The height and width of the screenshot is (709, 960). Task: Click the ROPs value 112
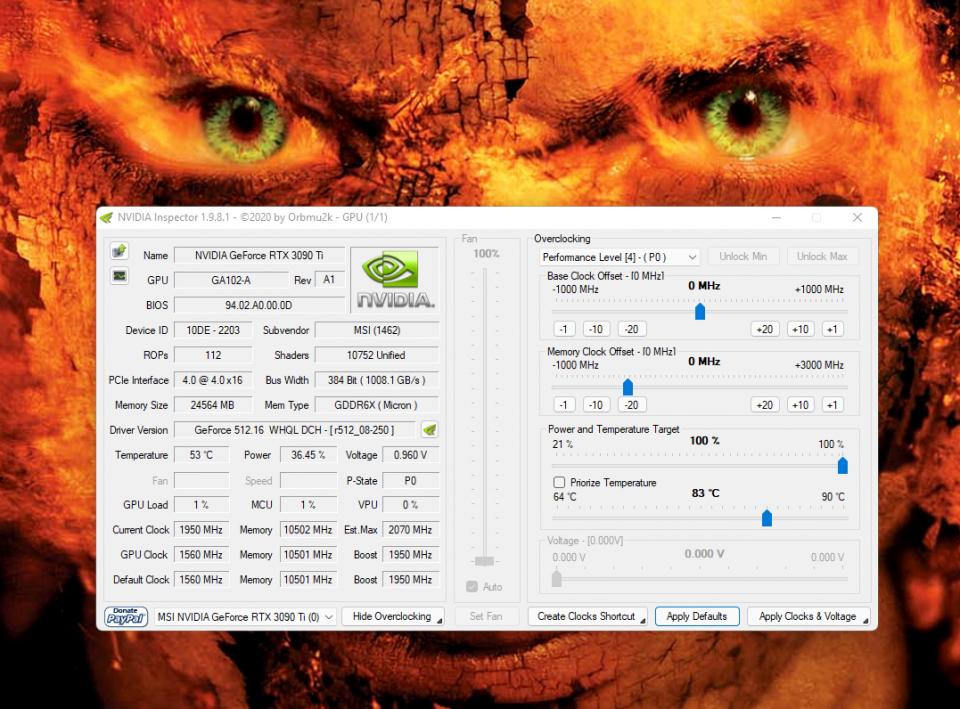[213, 355]
